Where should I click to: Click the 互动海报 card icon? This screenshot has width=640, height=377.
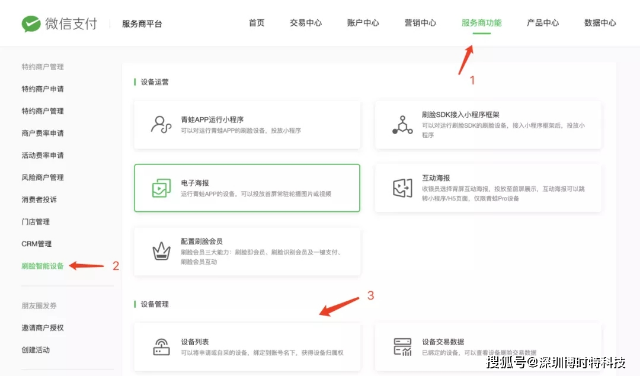[402, 188]
